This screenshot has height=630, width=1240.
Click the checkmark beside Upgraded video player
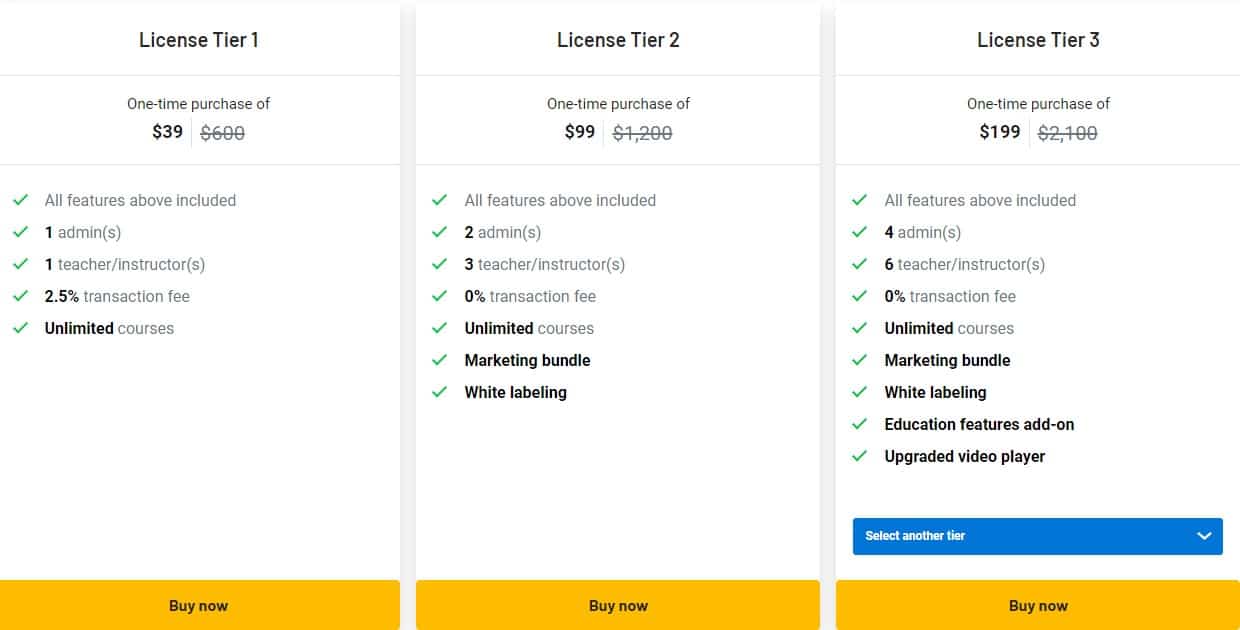click(x=861, y=456)
